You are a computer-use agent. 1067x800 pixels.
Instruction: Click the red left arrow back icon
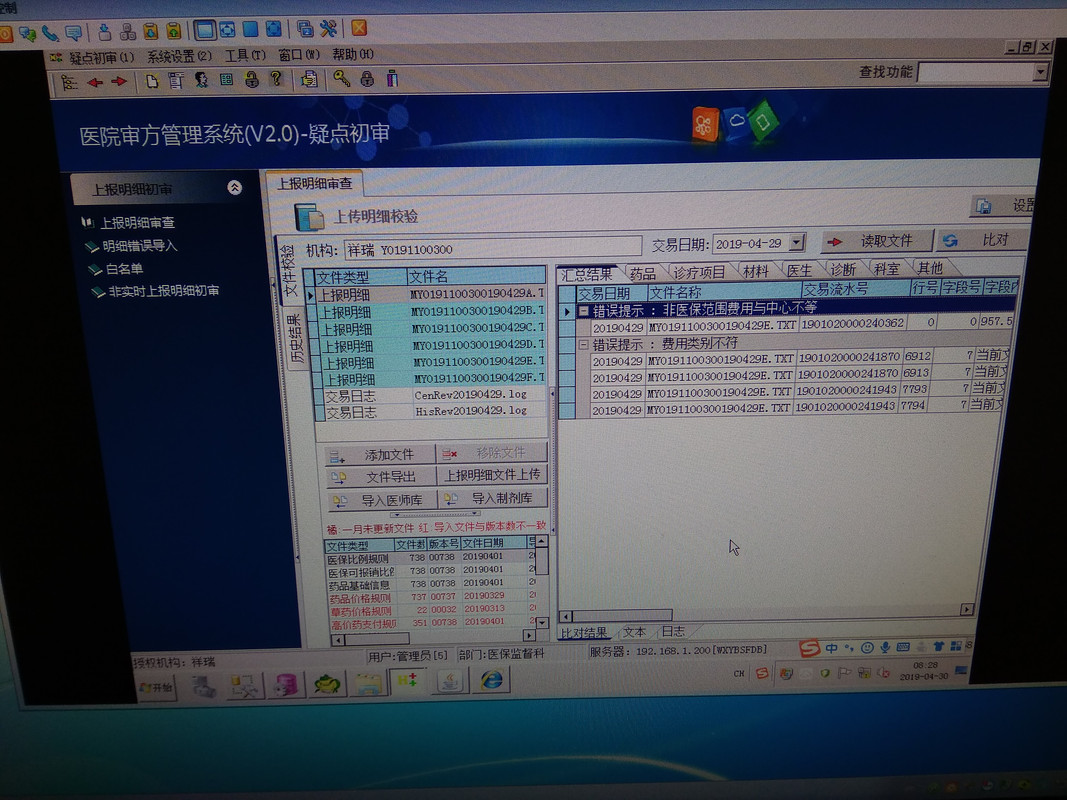[95, 82]
